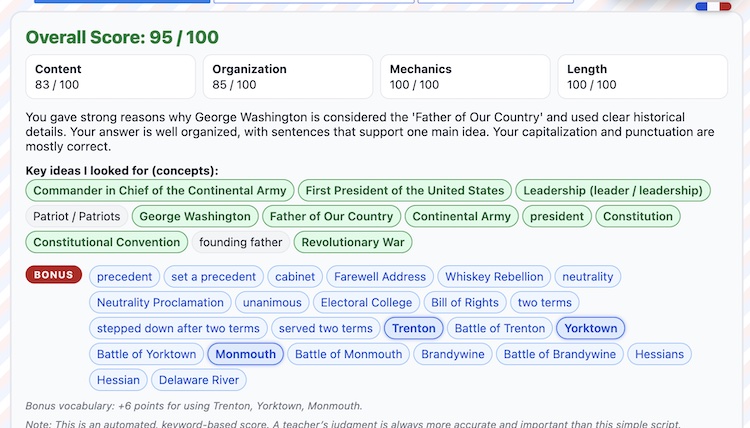Click the Constitutional Convention concept chip
The width and height of the screenshot is (750, 428).
pyautogui.click(x=106, y=242)
